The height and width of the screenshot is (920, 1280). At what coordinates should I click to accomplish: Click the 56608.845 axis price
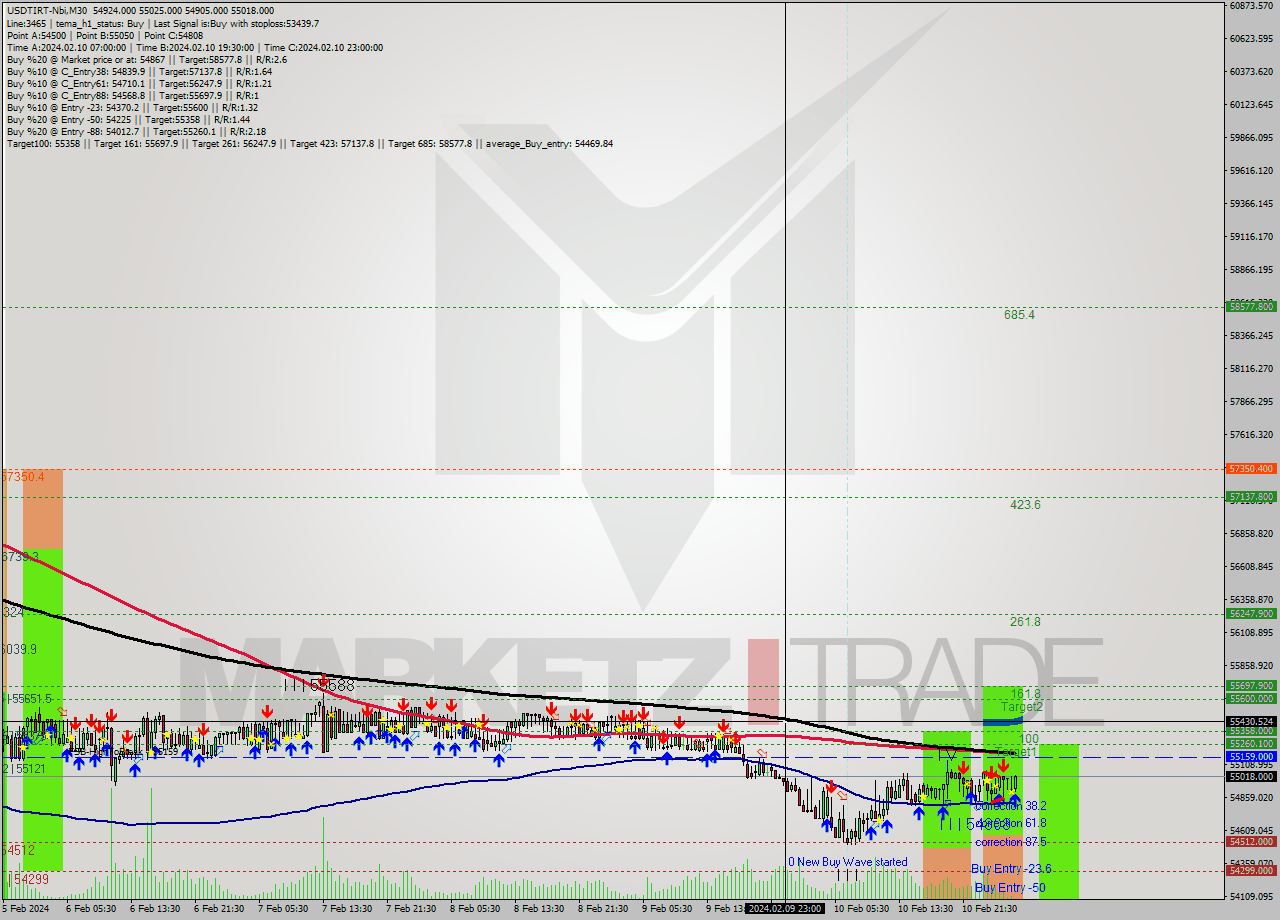(x=1250, y=567)
